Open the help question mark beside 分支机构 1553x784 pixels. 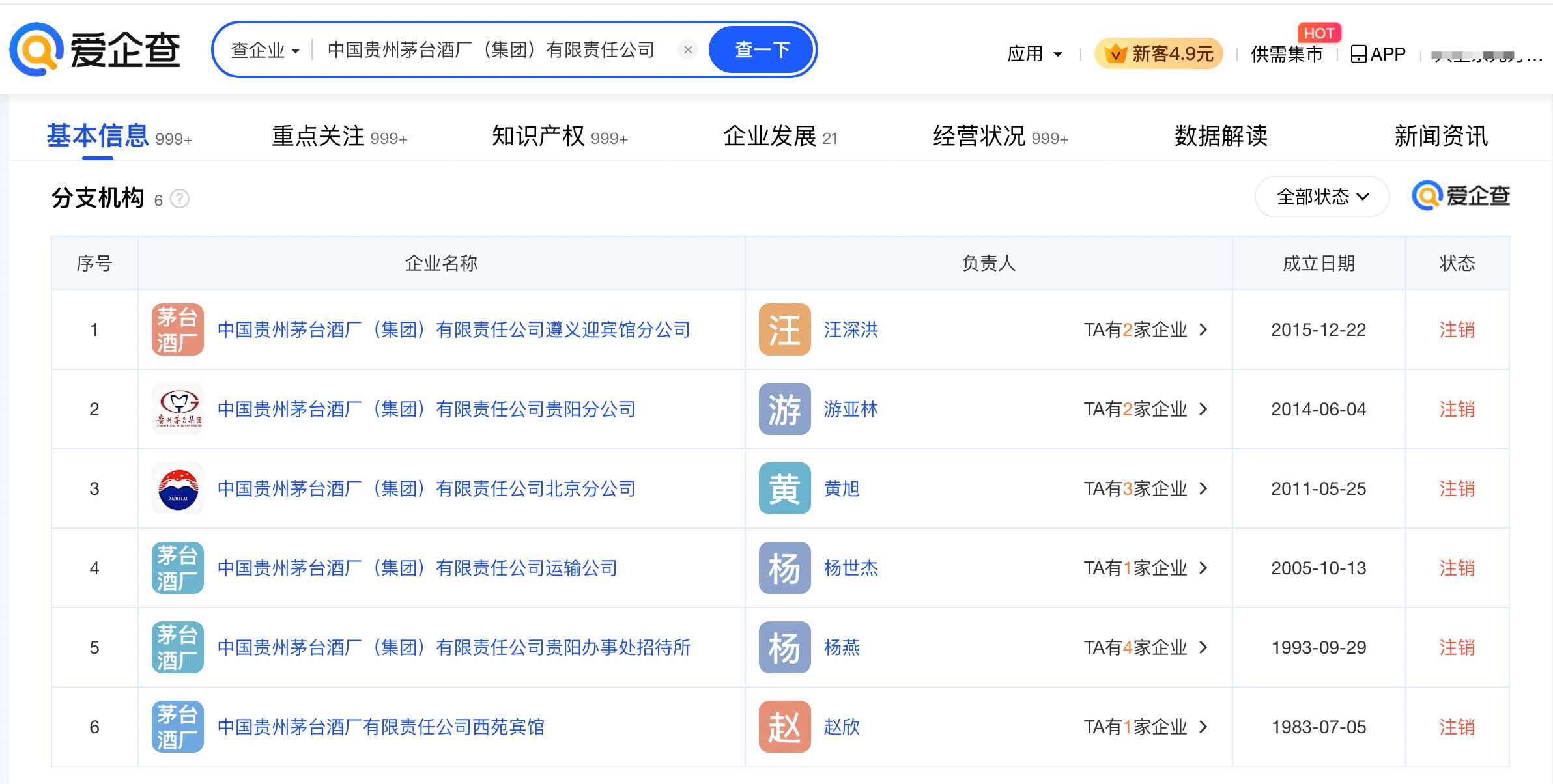180,199
